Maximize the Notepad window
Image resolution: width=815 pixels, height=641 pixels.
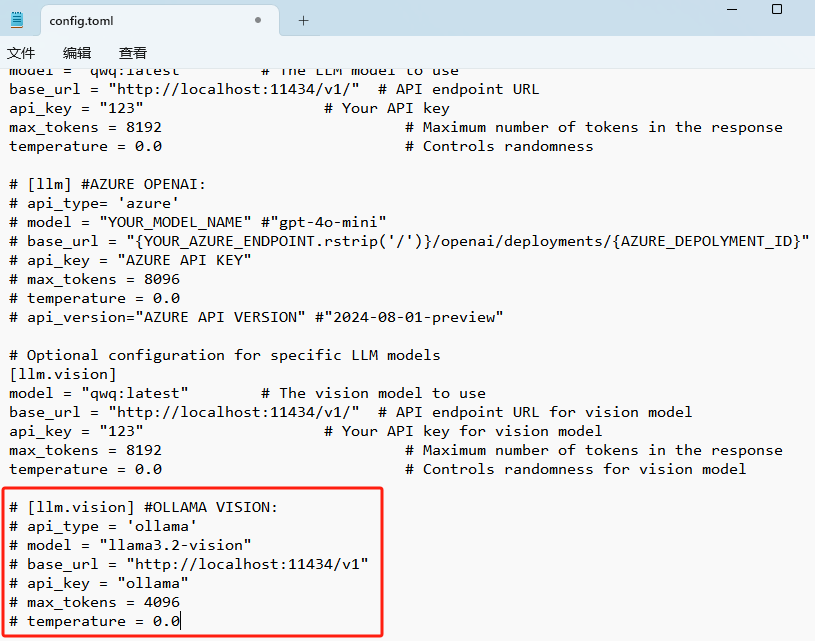point(777,9)
